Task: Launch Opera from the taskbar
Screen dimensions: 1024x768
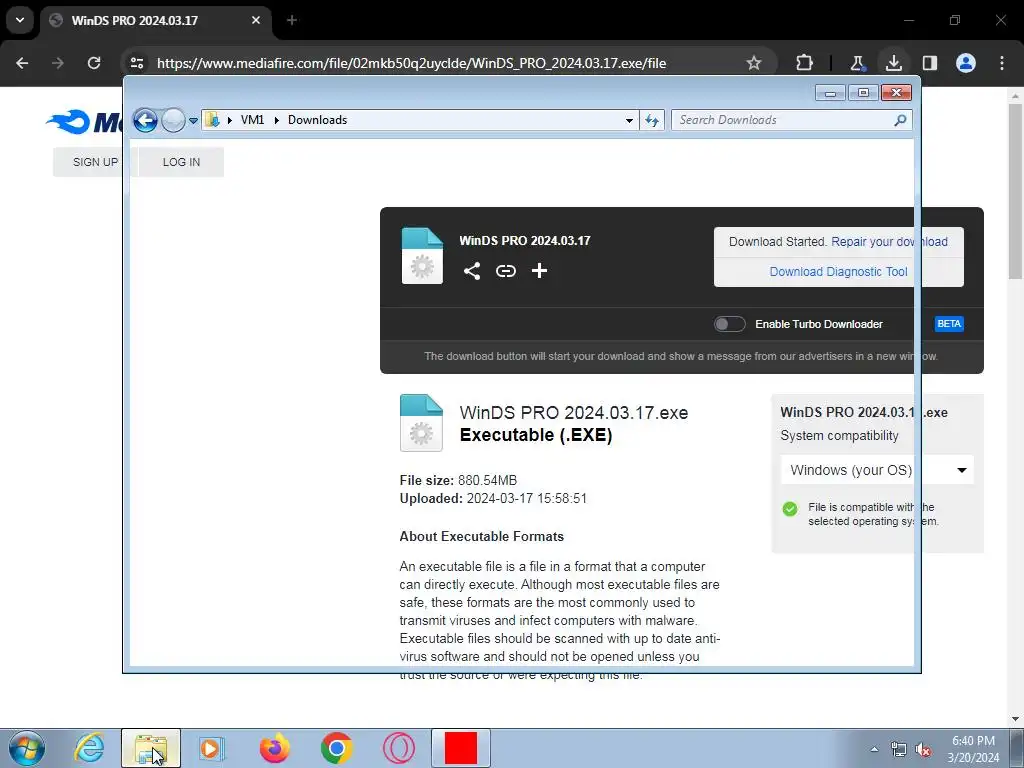Action: pyautogui.click(x=398, y=748)
